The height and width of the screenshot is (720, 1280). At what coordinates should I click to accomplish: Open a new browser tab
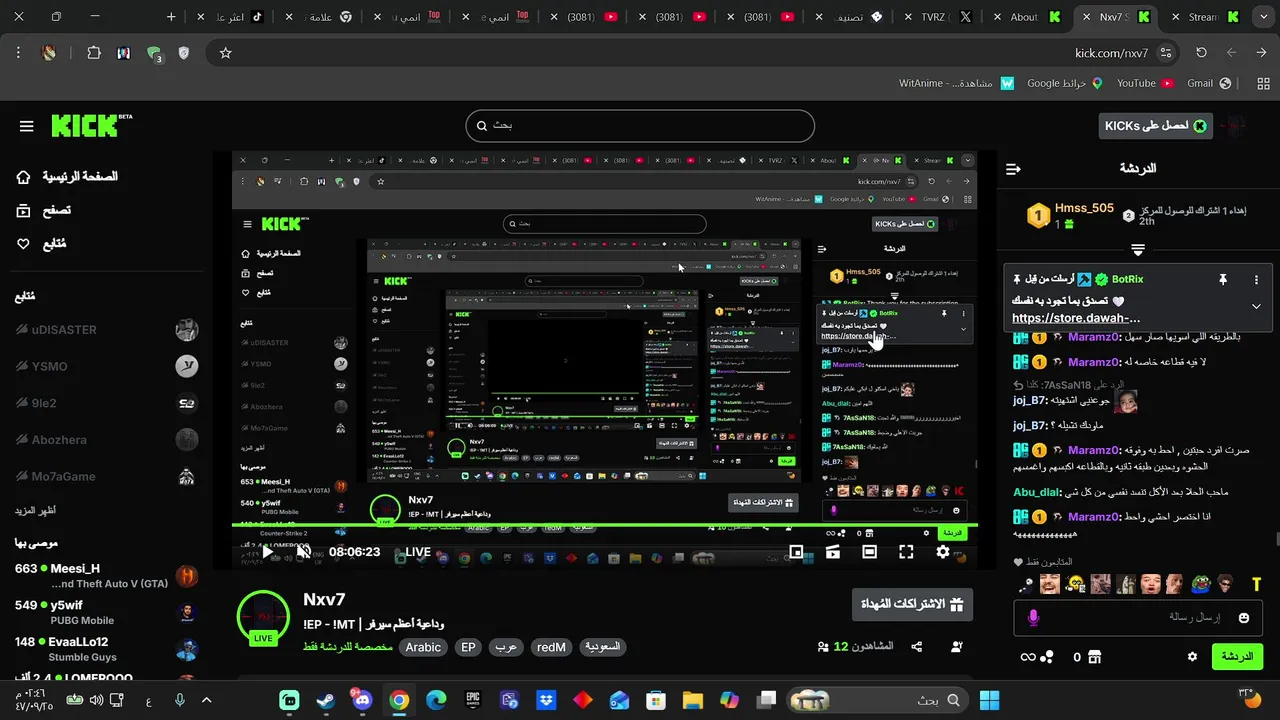171,17
